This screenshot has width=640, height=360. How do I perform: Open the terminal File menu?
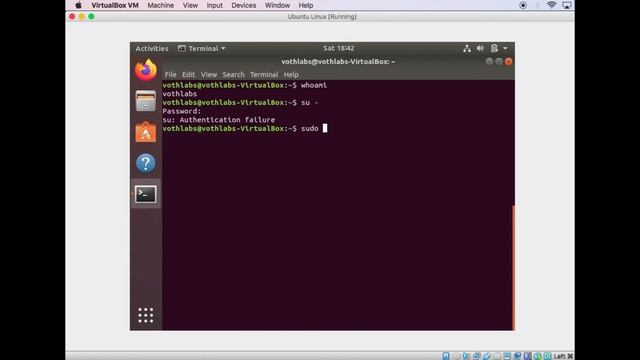171,75
